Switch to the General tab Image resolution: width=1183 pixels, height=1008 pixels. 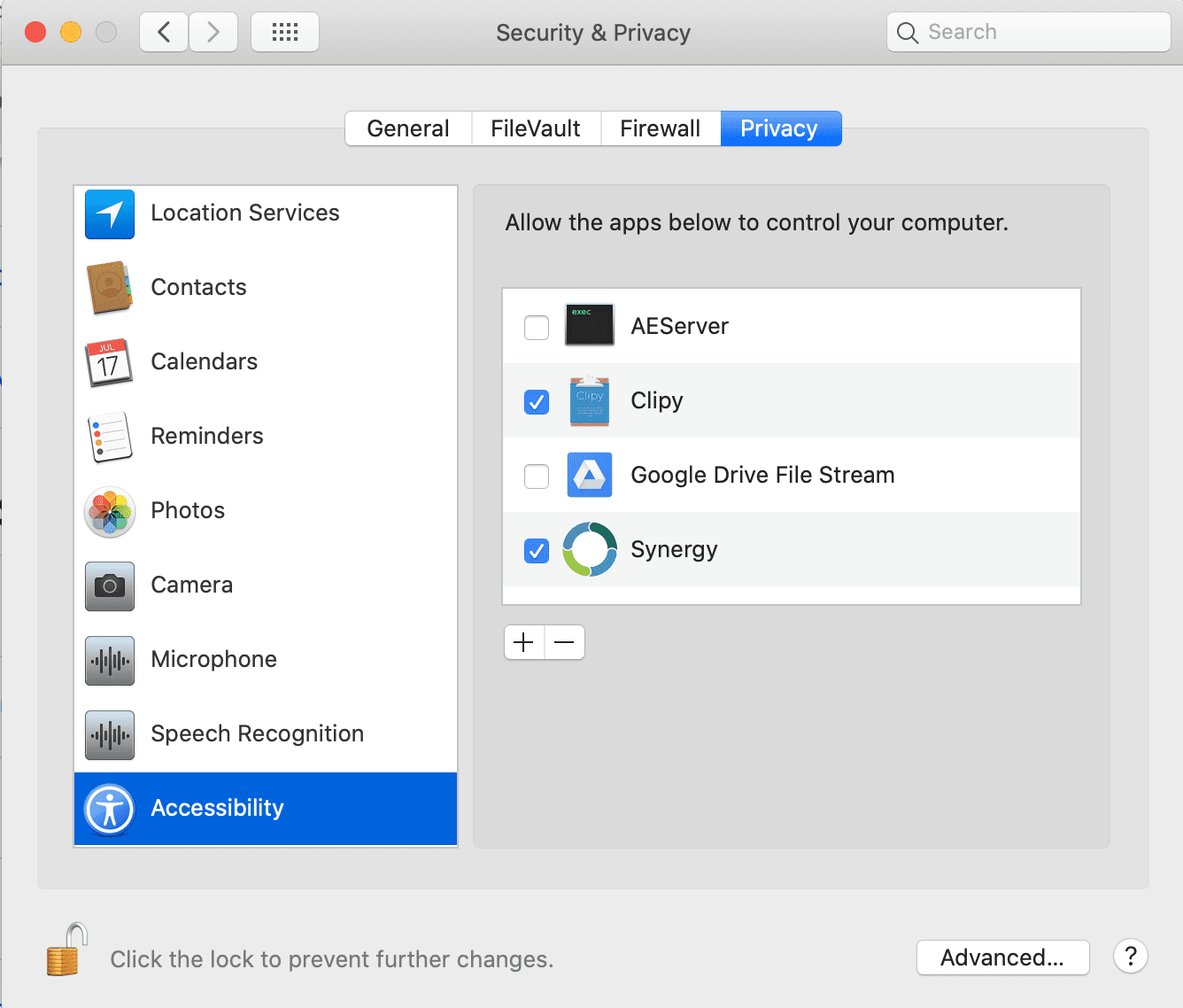coord(408,128)
